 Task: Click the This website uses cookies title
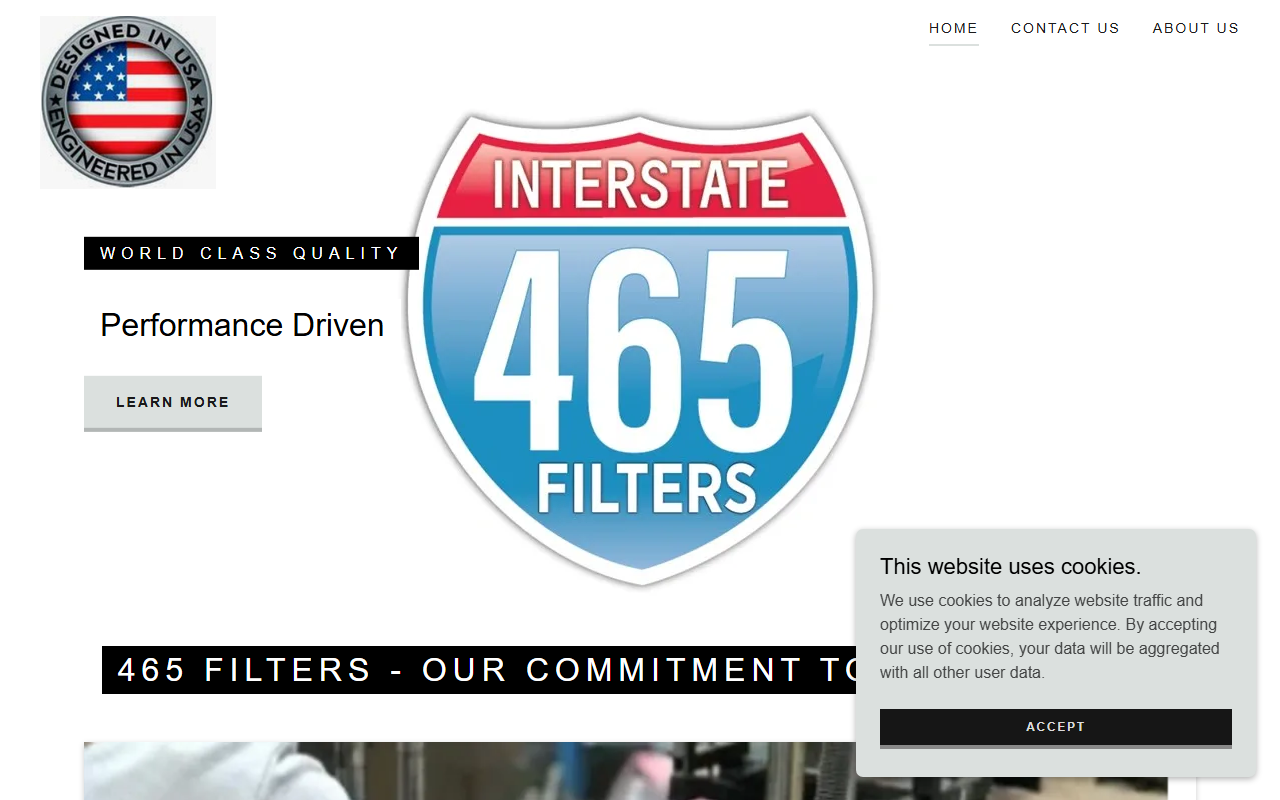click(x=1010, y=567)
